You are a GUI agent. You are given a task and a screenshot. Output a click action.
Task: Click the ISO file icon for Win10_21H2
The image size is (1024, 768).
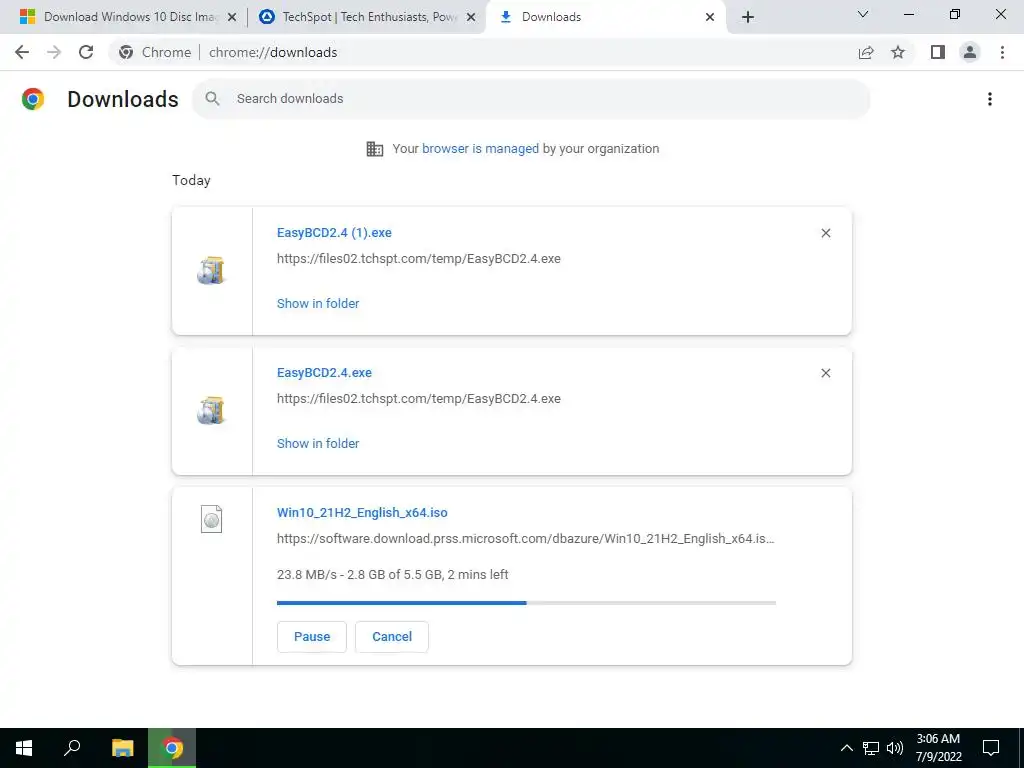point(211,519)
